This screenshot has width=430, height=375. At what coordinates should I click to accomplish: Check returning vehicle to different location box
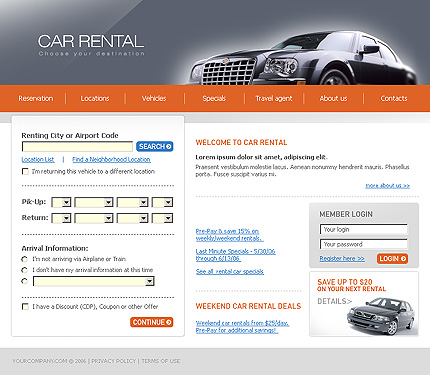(x=25, y=171)
